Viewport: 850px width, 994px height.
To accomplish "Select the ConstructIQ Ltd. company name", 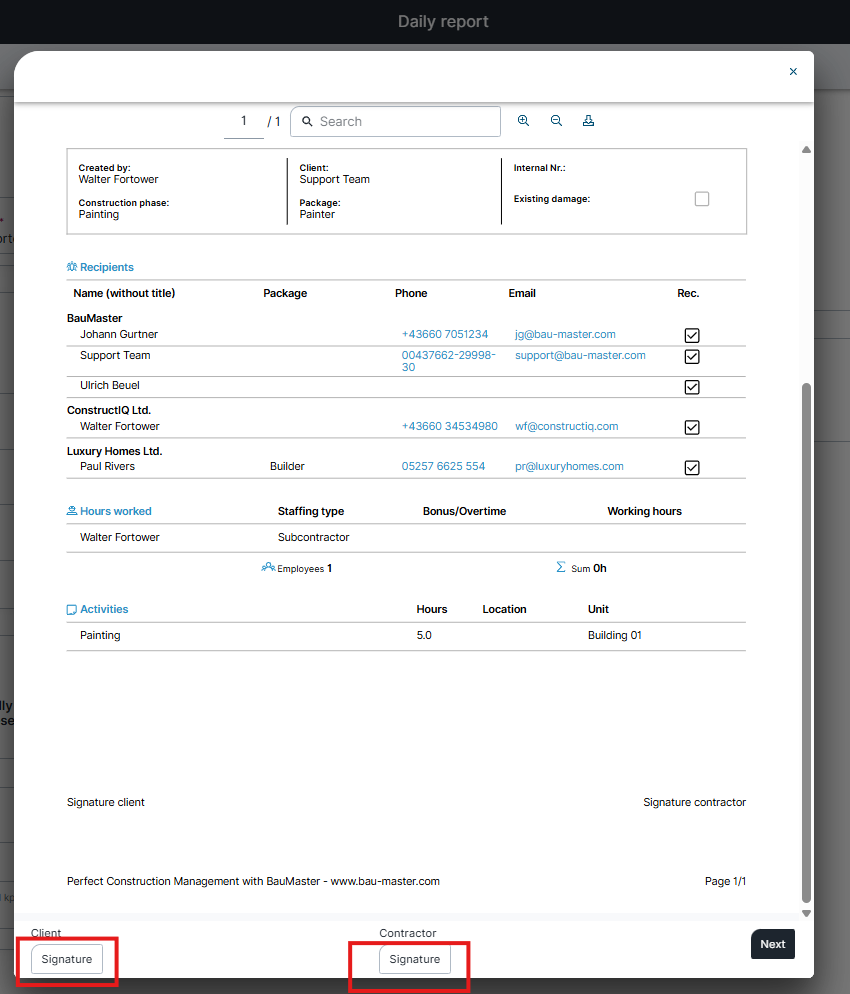I will tap(109, 410).
